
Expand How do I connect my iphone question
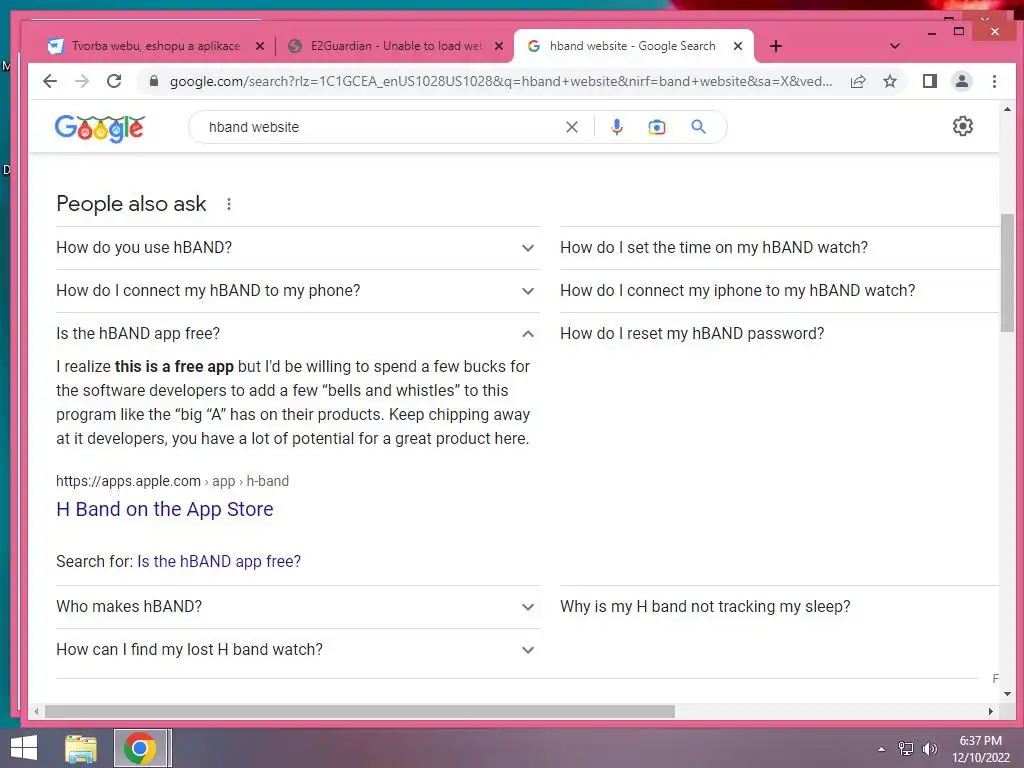(779, 291)
